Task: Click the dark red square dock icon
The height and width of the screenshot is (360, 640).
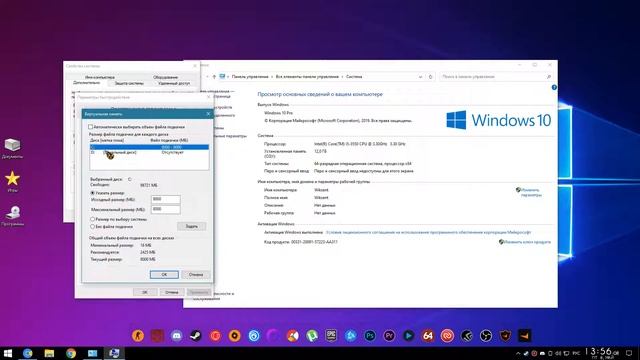Action: 157,336
